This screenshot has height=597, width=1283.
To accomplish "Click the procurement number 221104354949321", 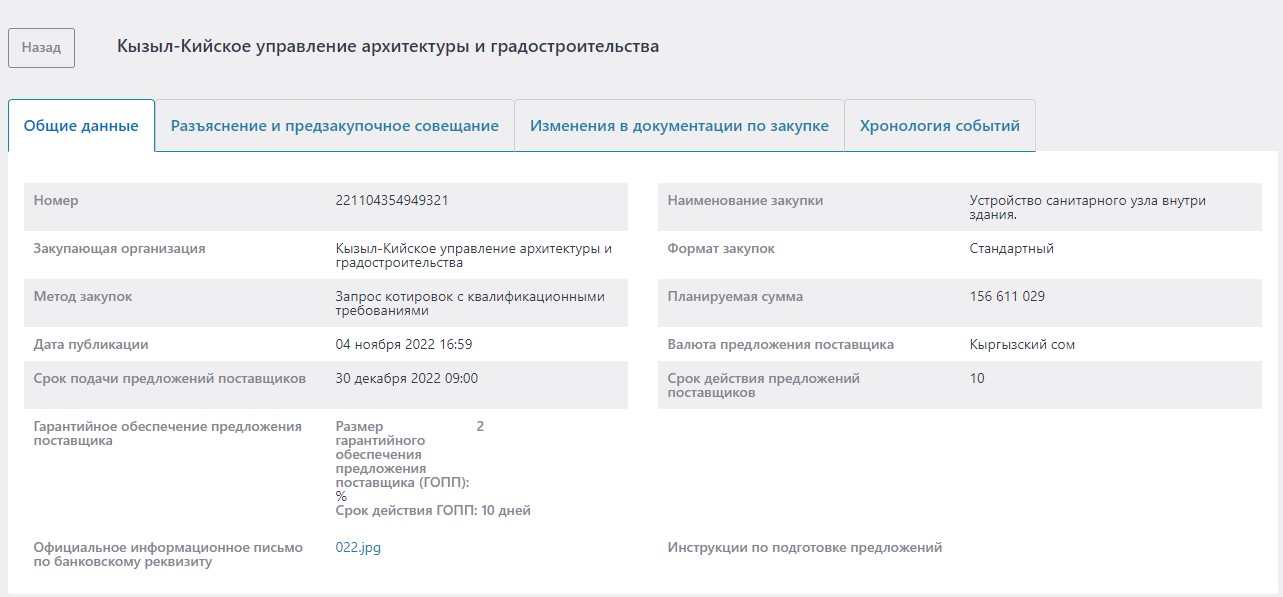I will tap(392, 200).
